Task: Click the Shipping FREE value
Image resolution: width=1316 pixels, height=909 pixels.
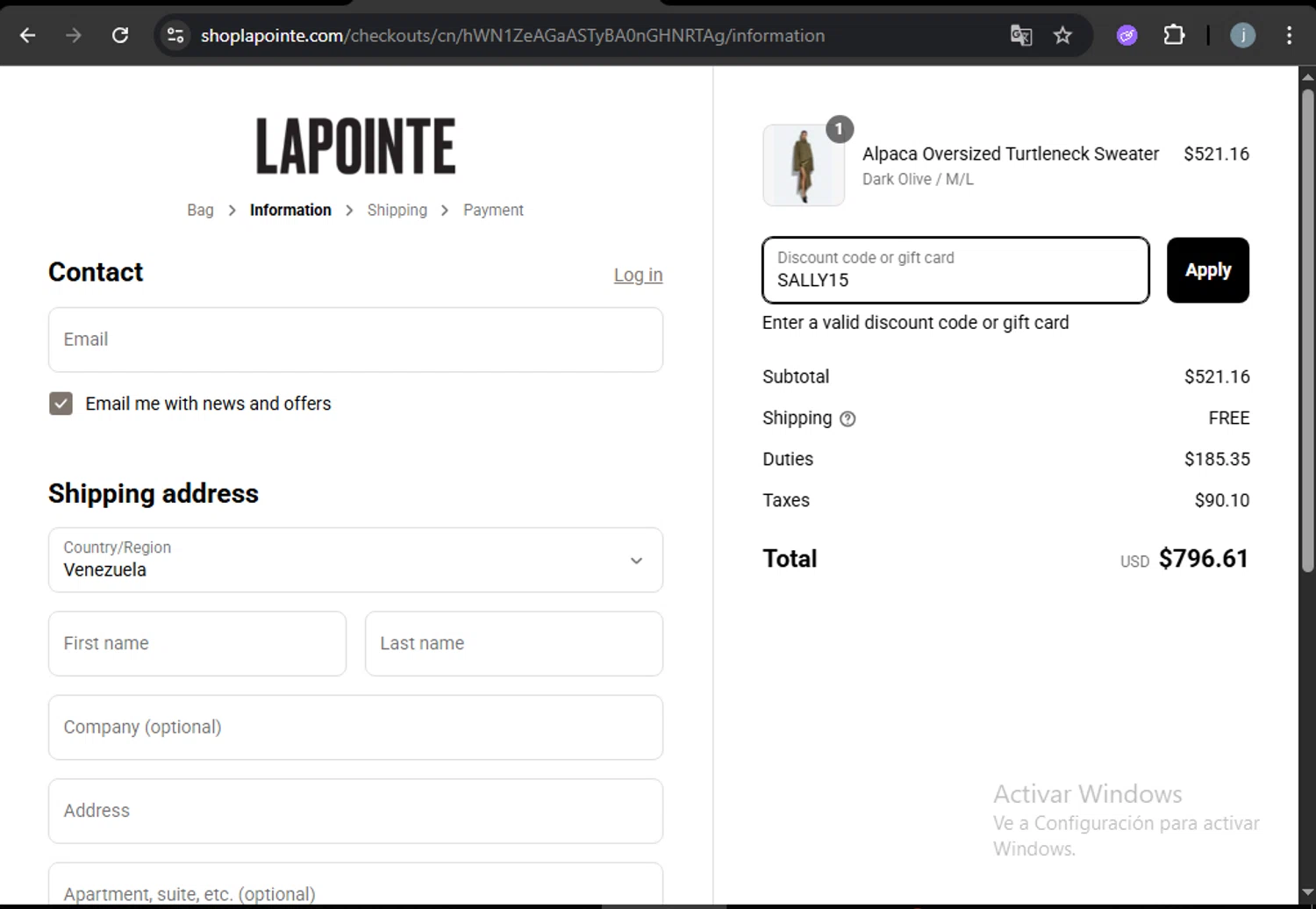Action: click(1229, 419)
